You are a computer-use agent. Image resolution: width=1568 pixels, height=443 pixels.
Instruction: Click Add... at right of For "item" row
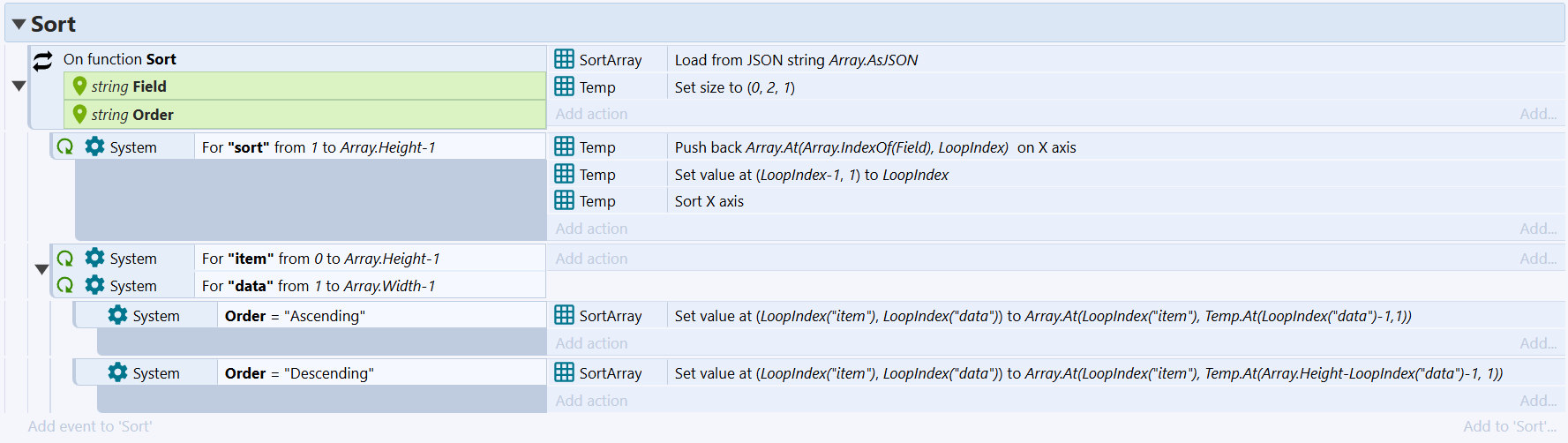pyautogui.click(x=1538, y=259)
